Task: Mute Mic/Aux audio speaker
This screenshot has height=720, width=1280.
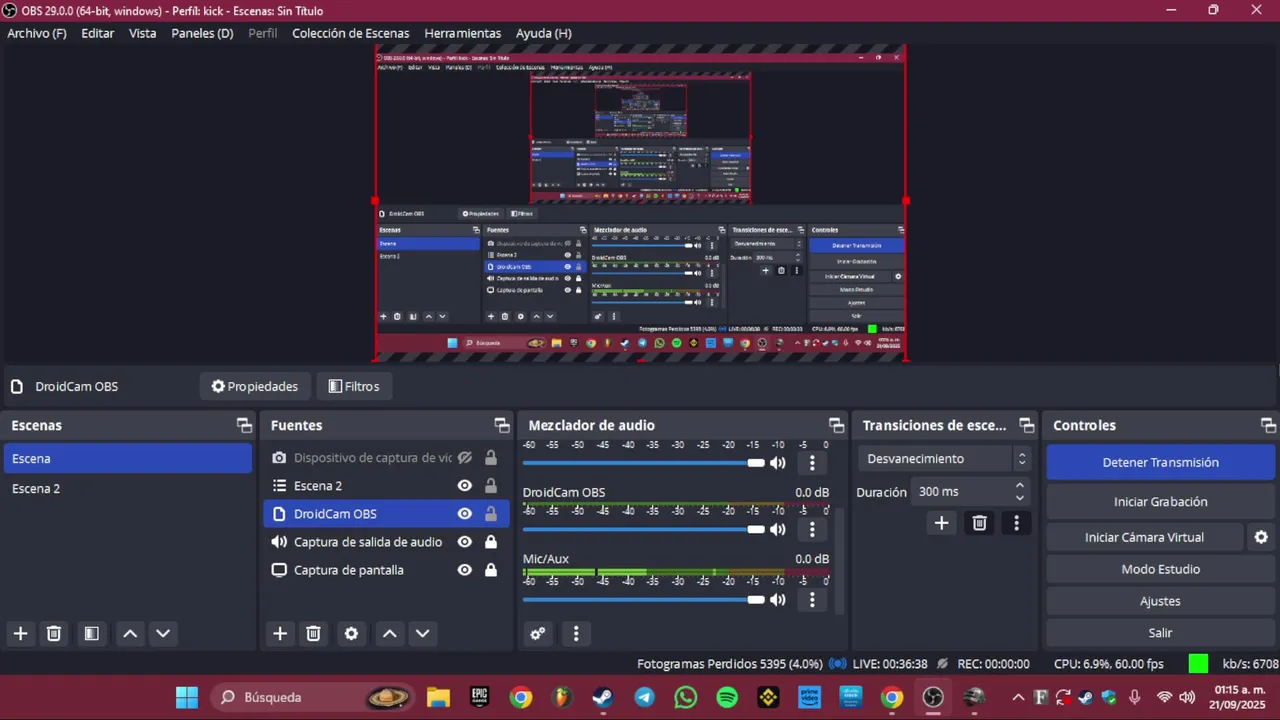Action: (x=777, y=600)
